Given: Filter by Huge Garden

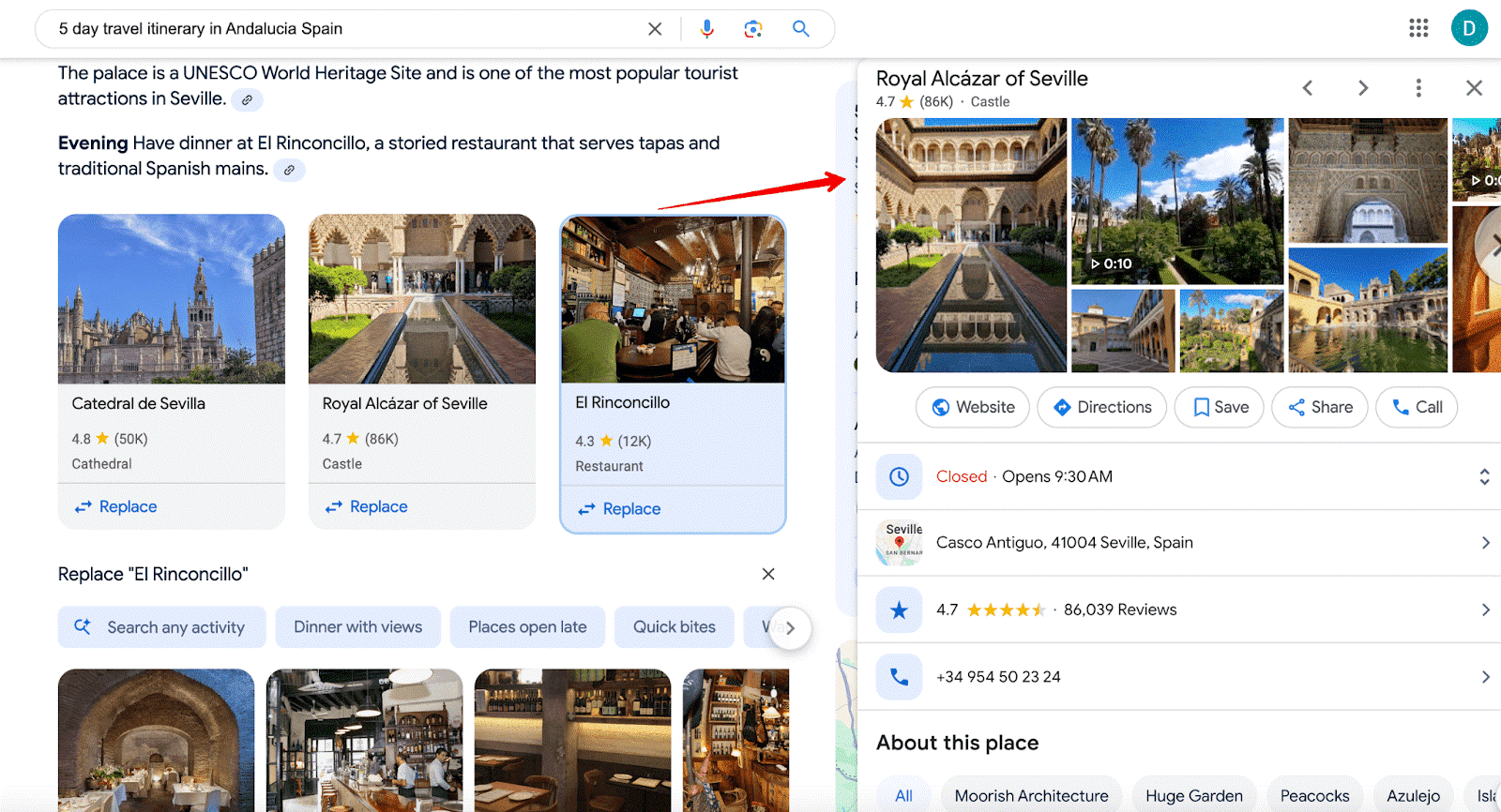Looking at the screenshot, I should [1194, 796].
